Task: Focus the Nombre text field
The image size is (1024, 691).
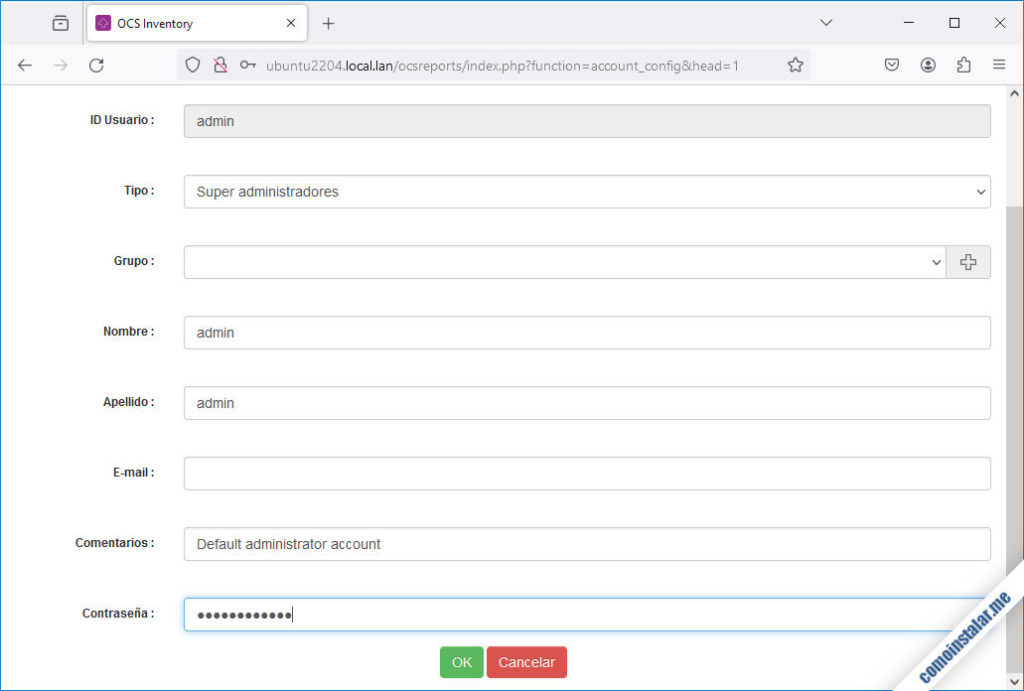Action: pos(587,332)
